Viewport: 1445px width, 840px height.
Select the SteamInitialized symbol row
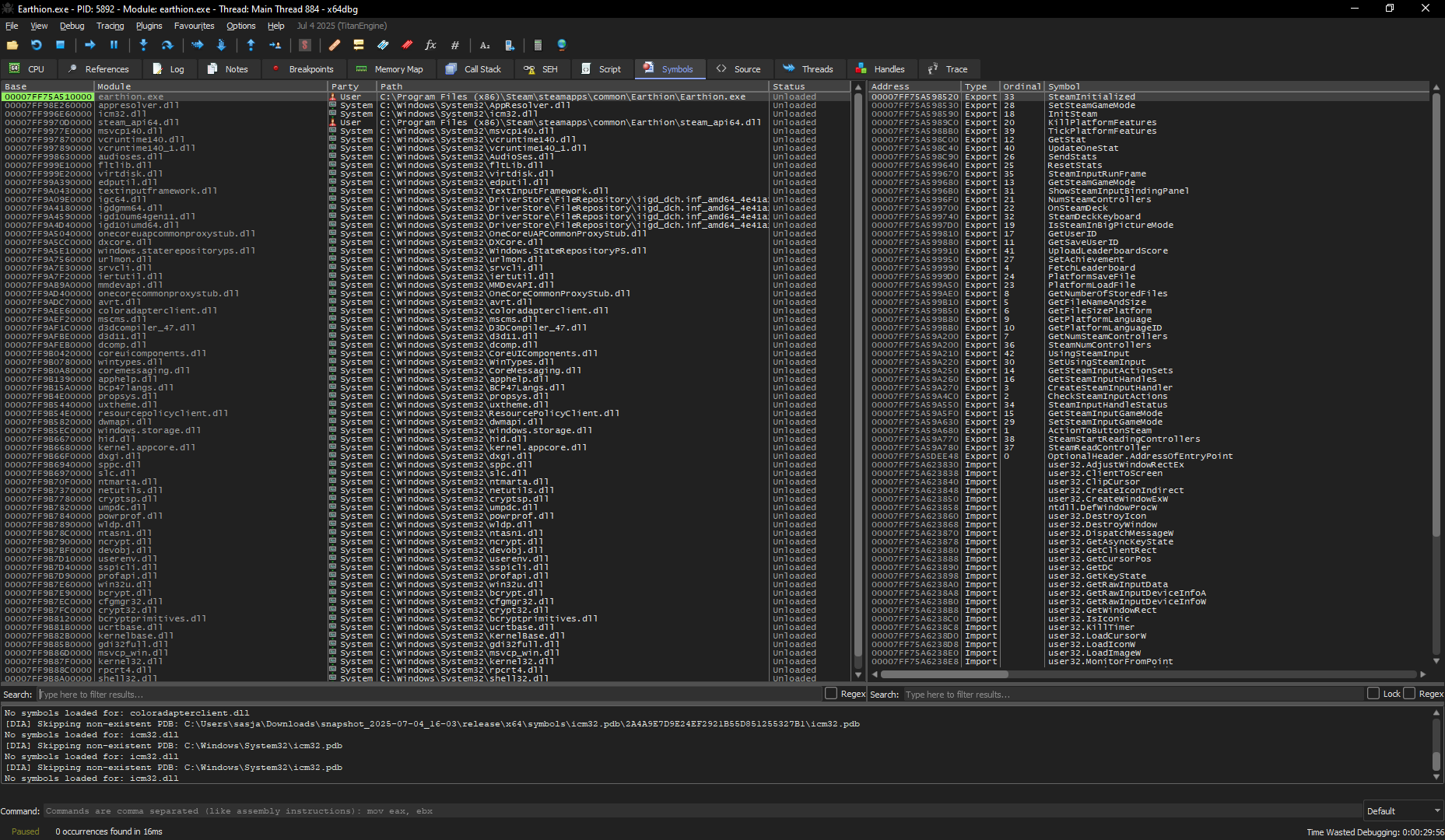point(1149,97)
